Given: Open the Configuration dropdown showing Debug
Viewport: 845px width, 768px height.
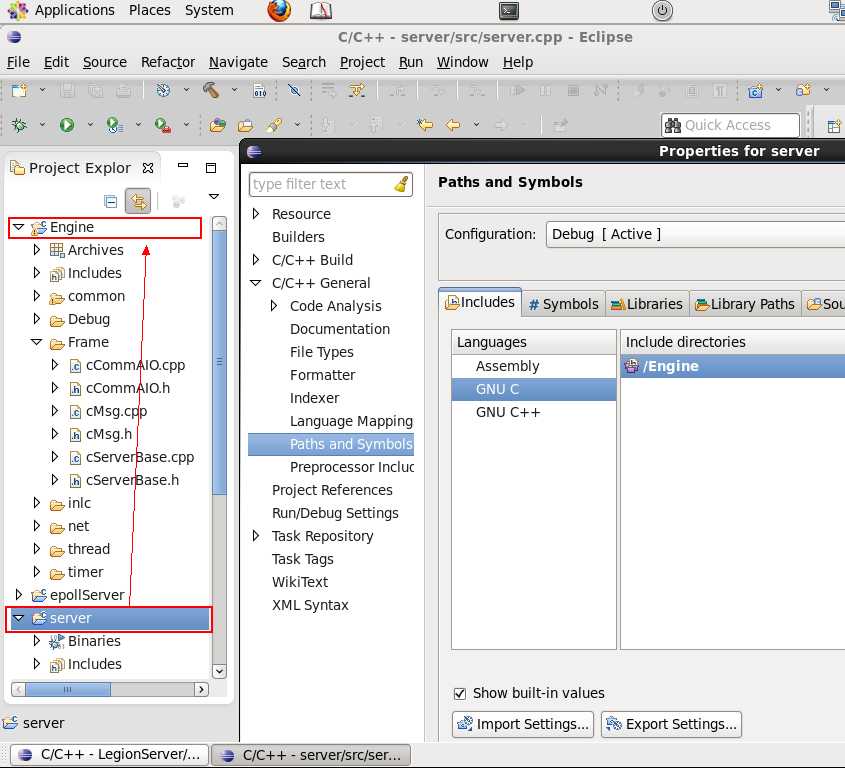Looking at the screenshot, I should pos(695,234).
